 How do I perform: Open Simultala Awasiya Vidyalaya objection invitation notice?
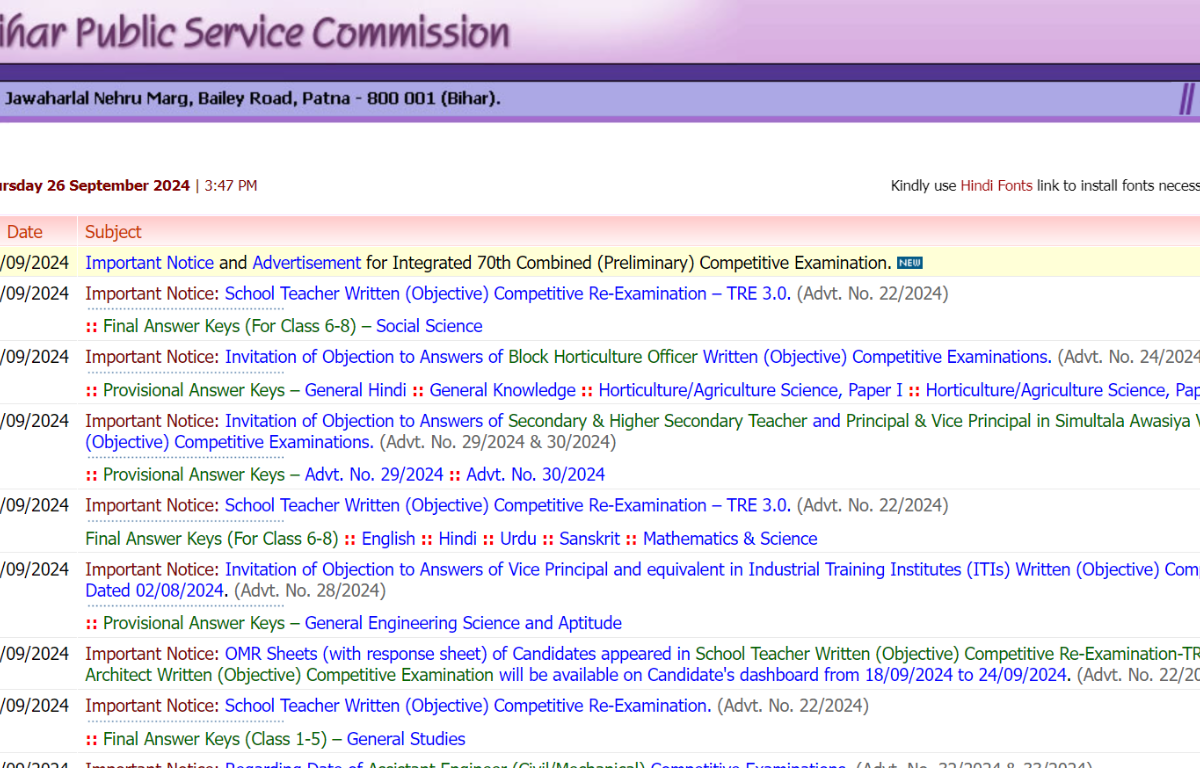point(712,421)
